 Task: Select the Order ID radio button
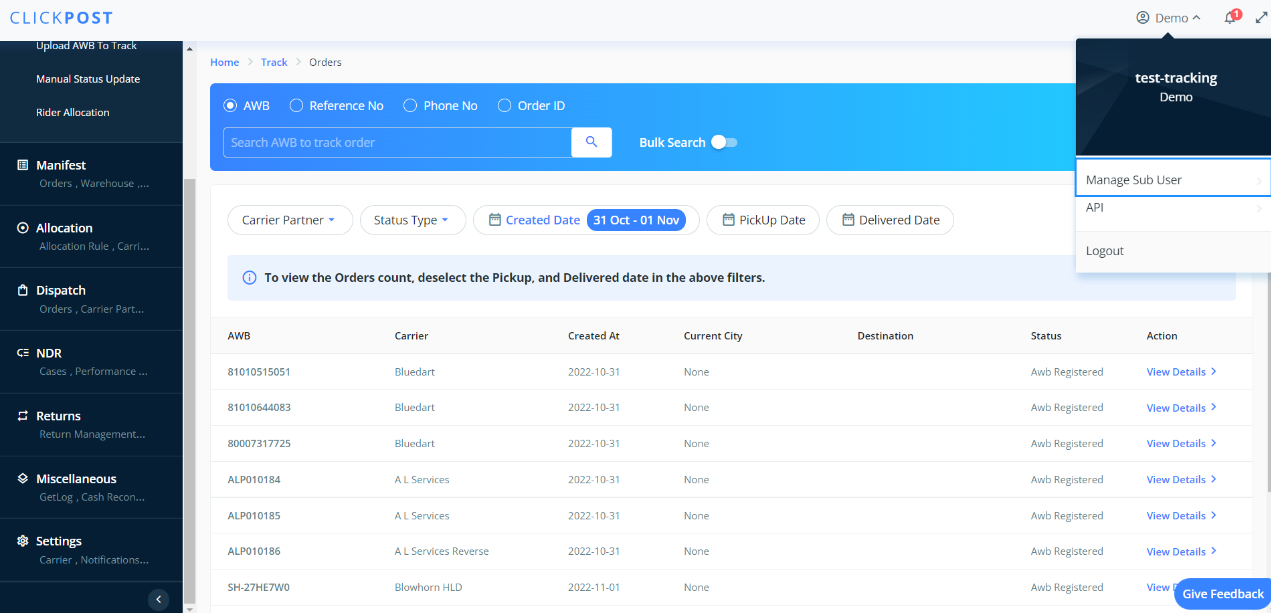tap(504, 105)
